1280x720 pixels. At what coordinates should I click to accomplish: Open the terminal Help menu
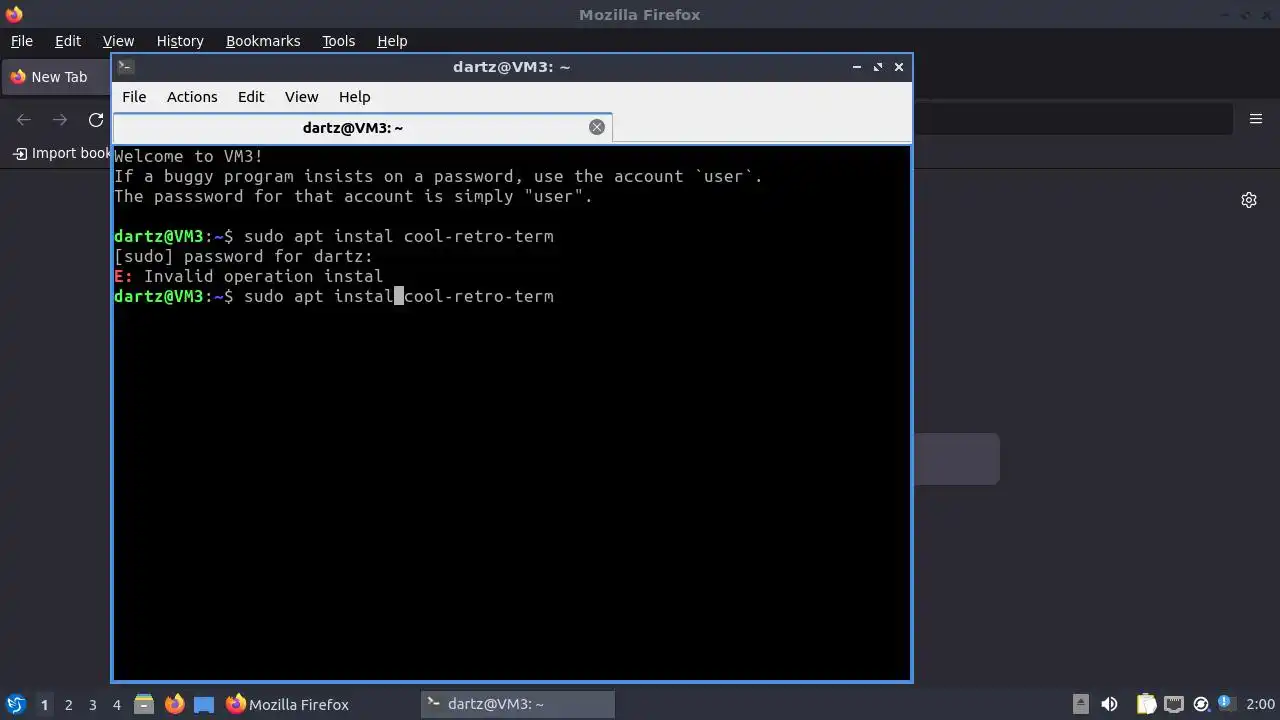[x=354, y=97]
